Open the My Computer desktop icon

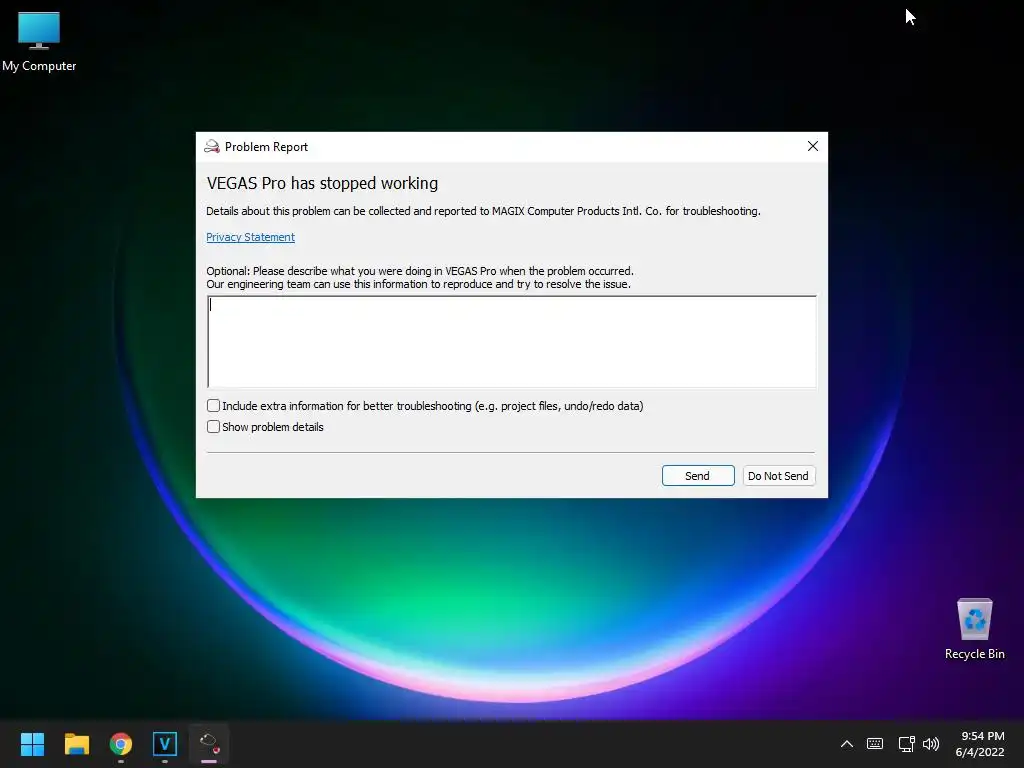(39, 42)
